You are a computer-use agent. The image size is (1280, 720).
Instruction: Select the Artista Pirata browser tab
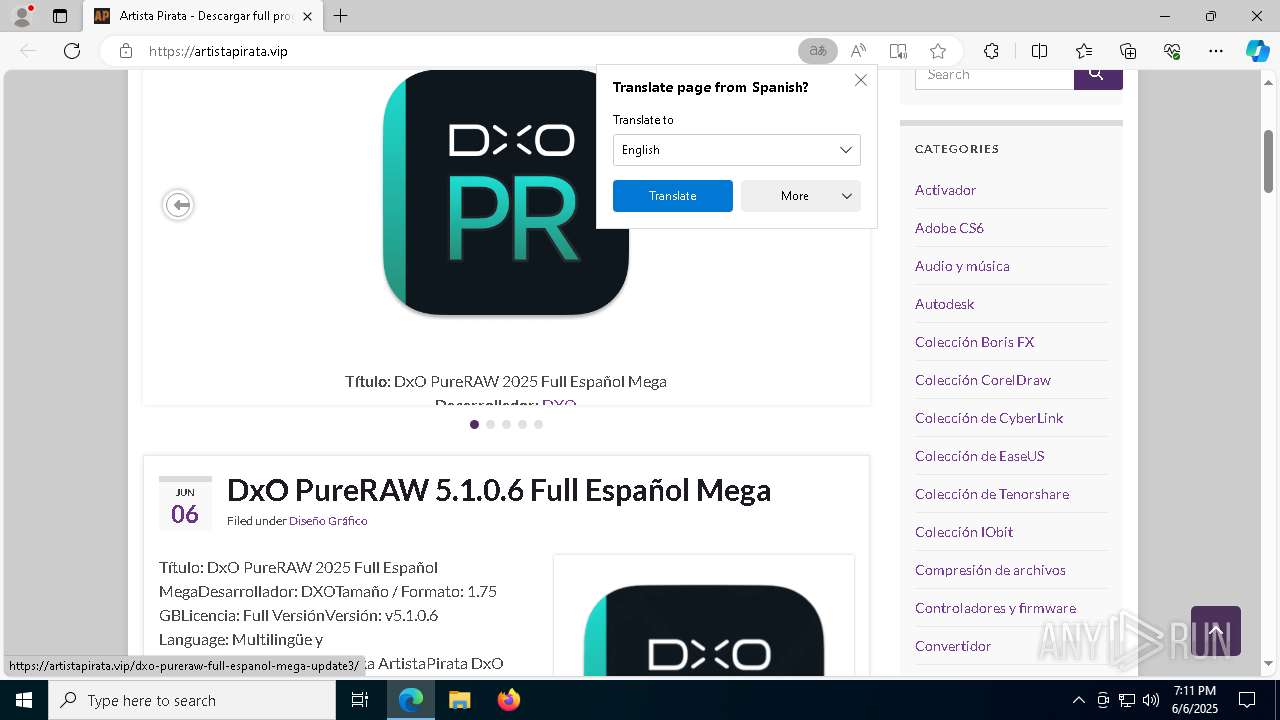(203, 16)
